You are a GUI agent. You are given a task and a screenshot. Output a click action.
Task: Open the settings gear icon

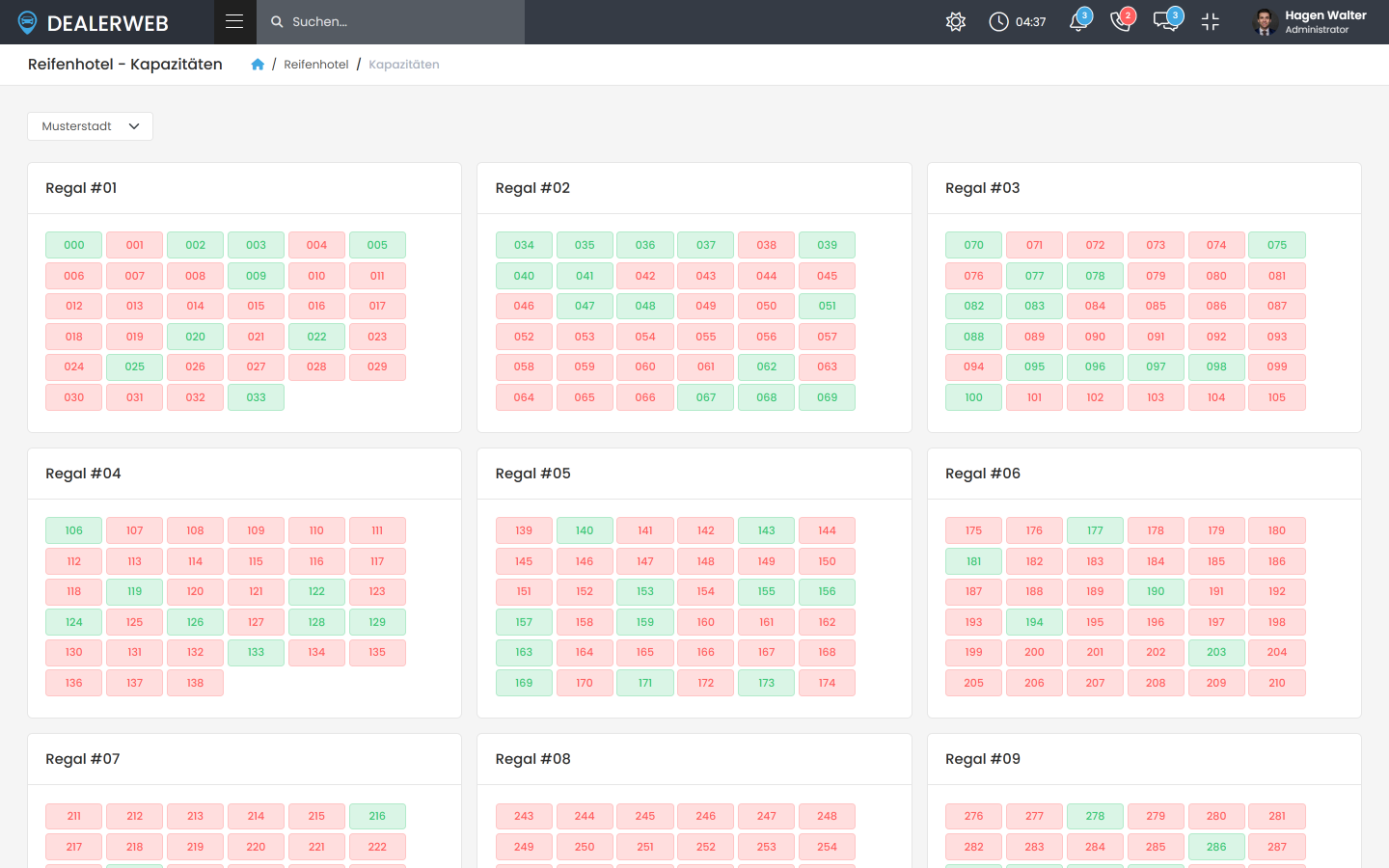pos(956,21)
